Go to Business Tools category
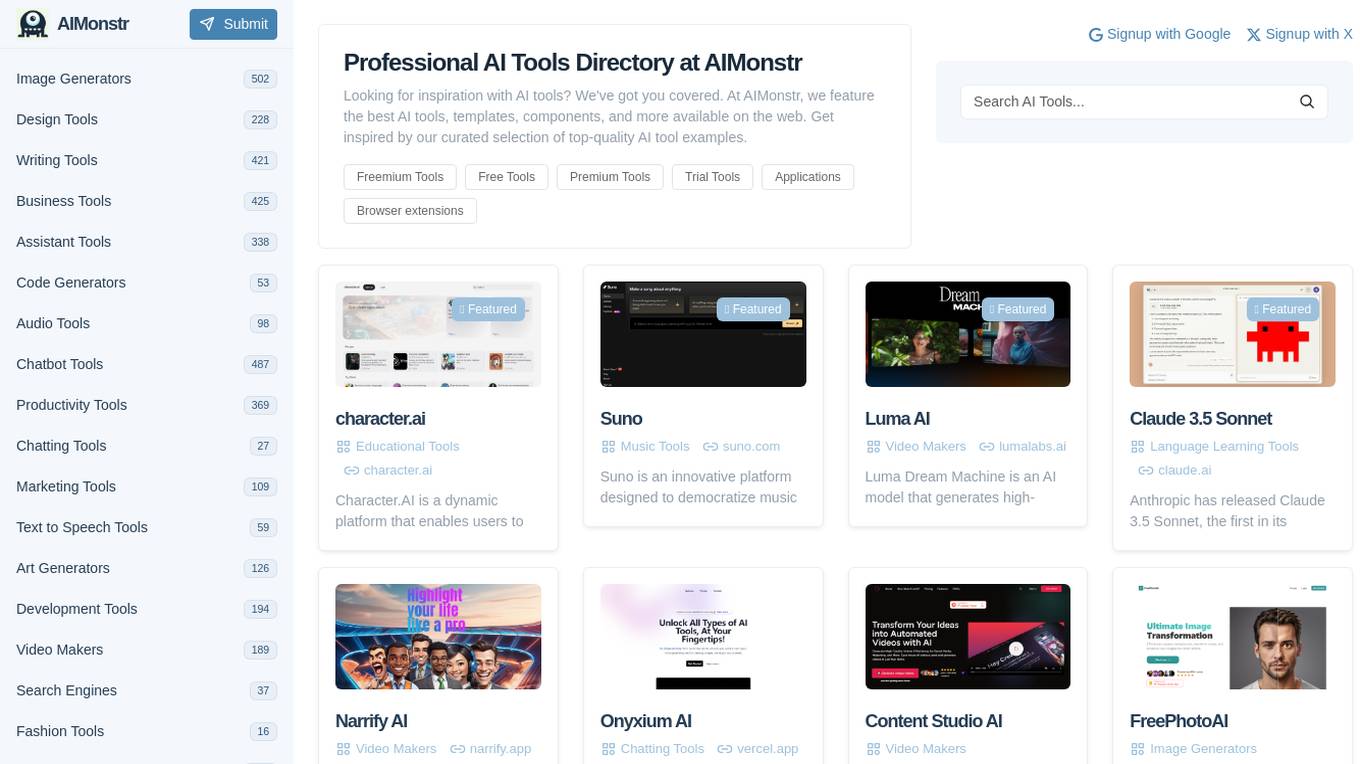The image size is (1360, 764). point(146,202)
